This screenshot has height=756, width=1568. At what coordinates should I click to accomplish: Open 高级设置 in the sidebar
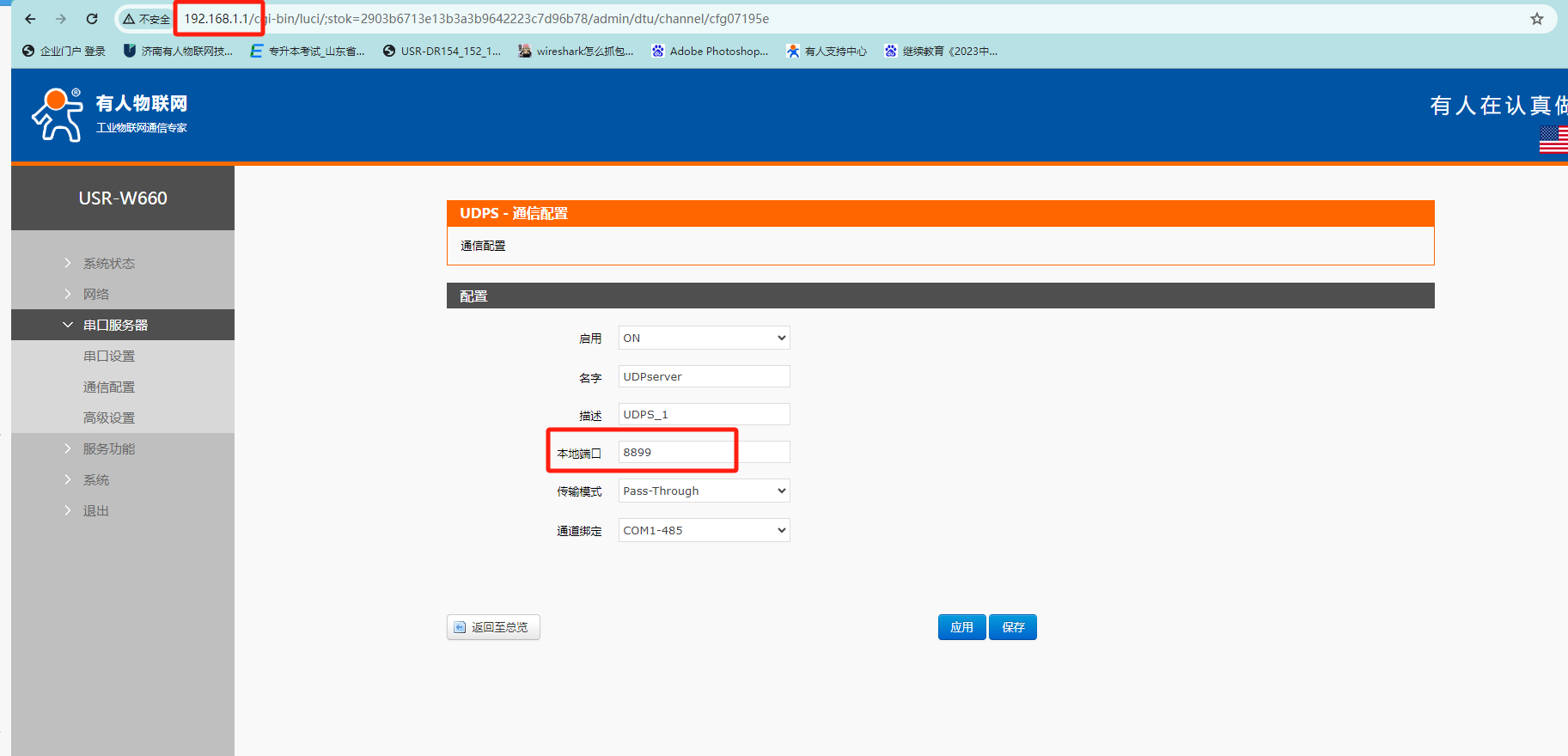tap(109, 418)
